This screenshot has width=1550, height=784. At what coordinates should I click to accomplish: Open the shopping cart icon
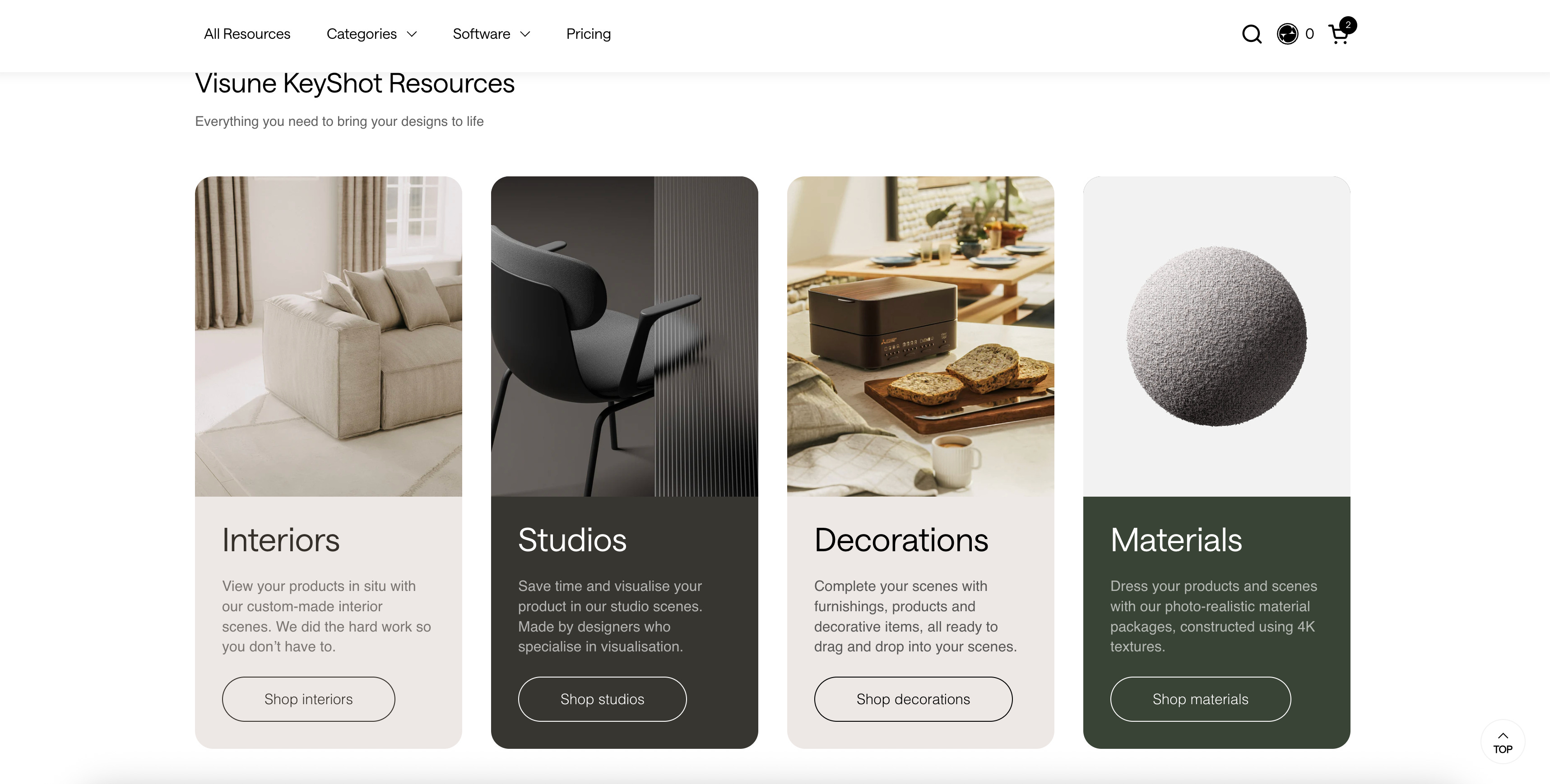1338,35
